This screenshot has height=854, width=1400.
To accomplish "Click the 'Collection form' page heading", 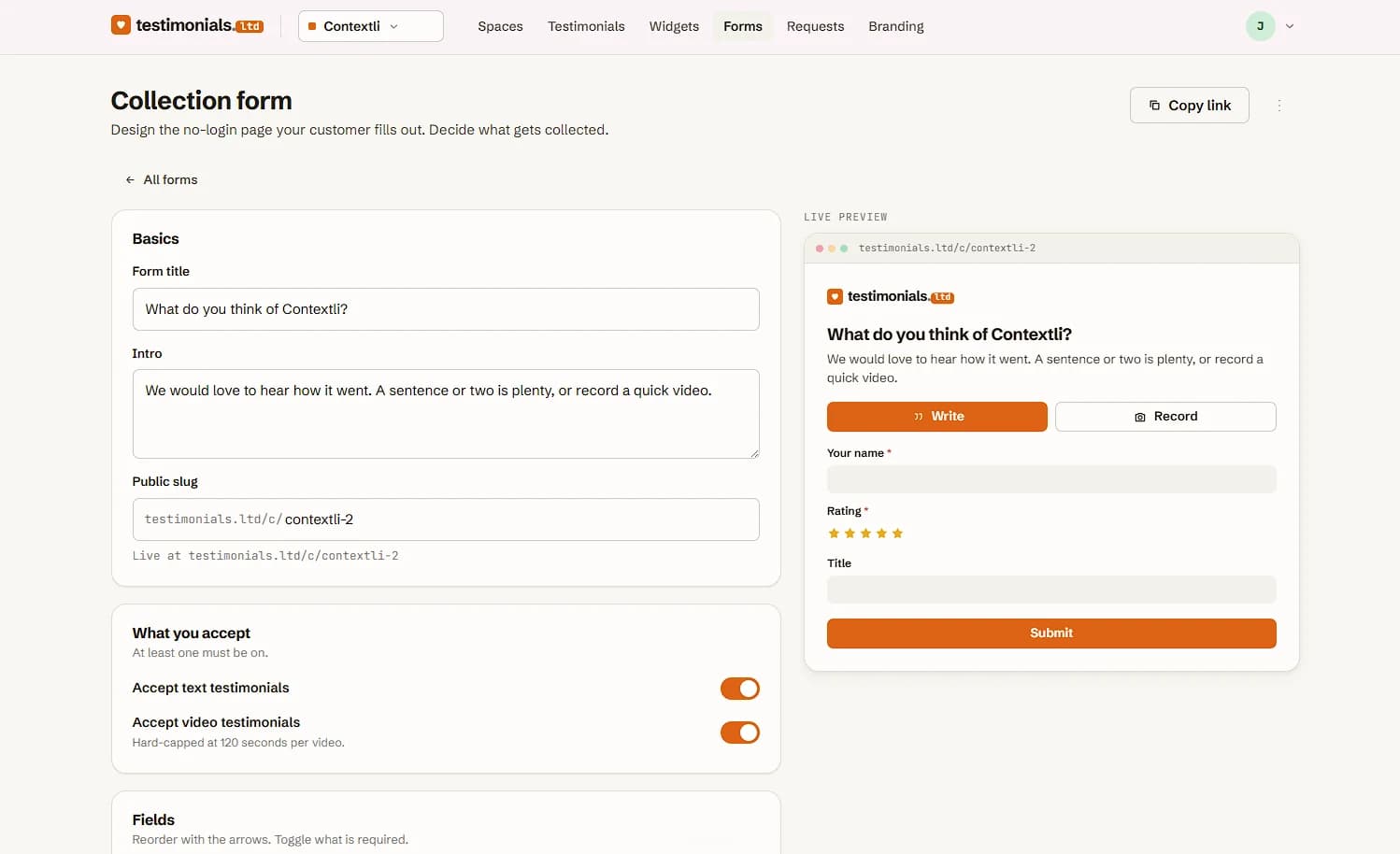I will 202,101.
